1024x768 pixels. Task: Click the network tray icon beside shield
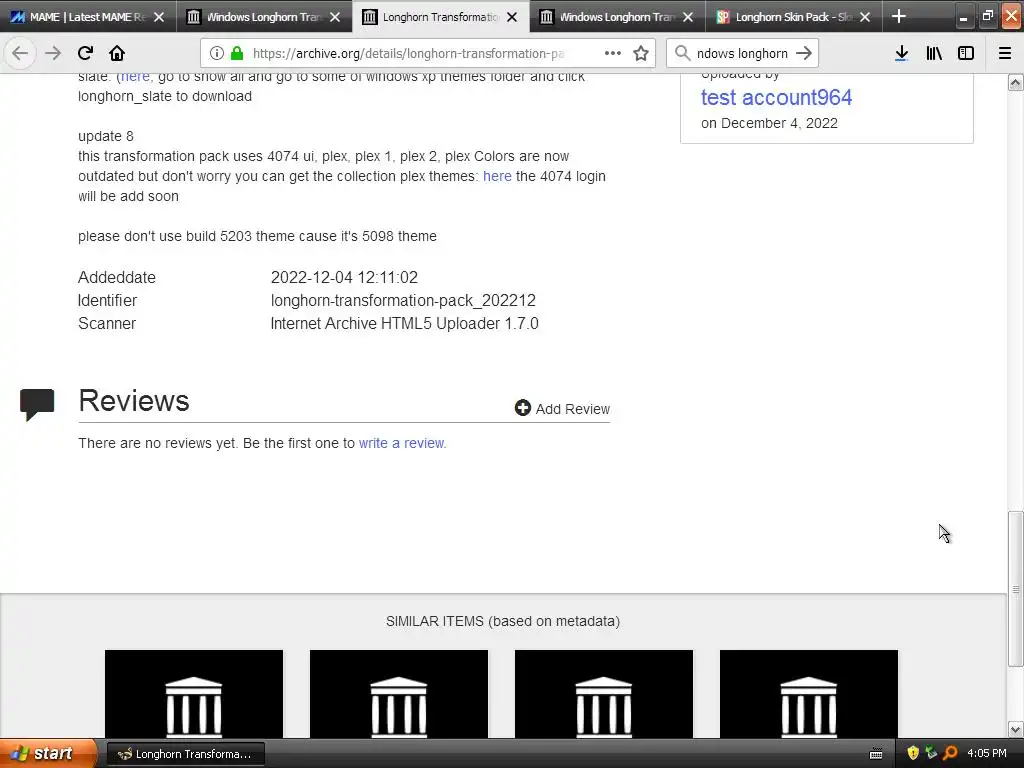click(932, 754)
